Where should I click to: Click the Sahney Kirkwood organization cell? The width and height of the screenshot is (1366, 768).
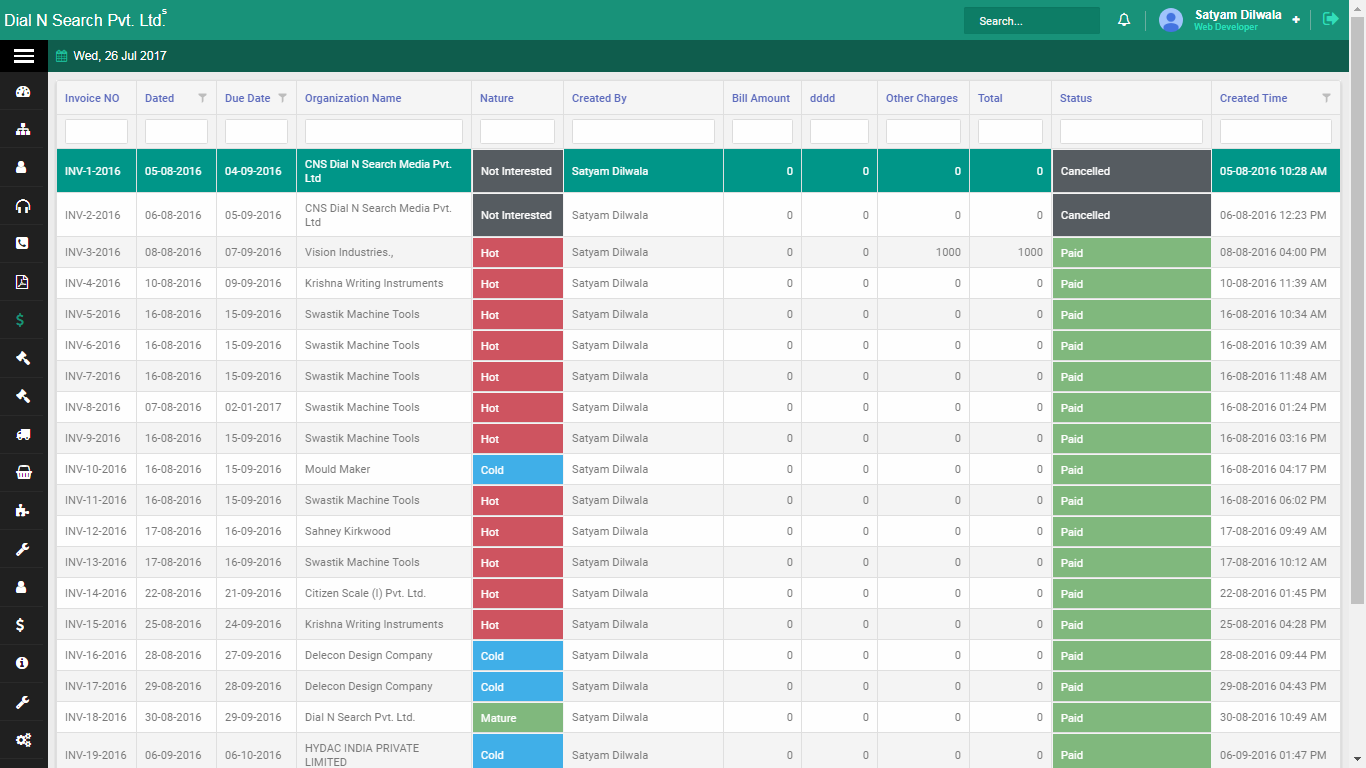(x=384, y=532)
